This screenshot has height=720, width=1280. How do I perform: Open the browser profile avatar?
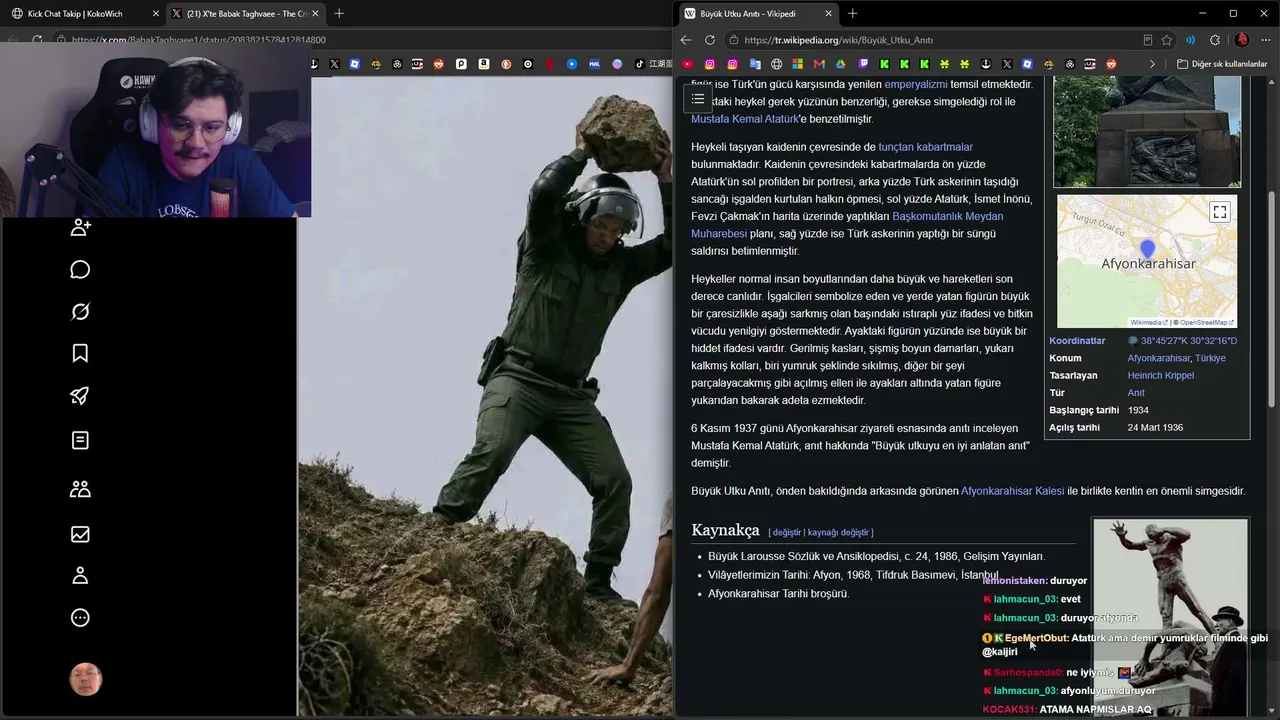1242,40
